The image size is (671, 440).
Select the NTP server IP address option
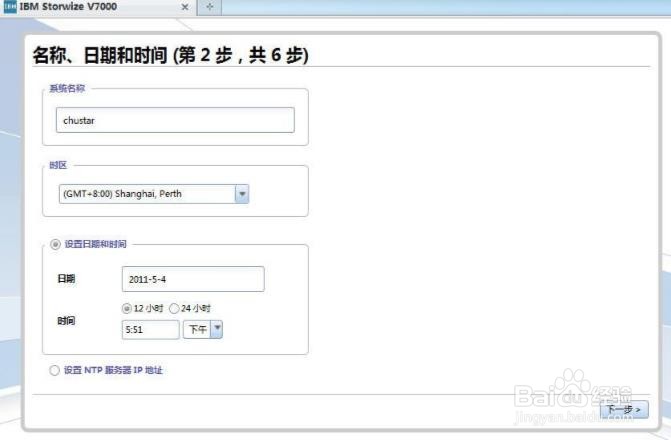54,370
